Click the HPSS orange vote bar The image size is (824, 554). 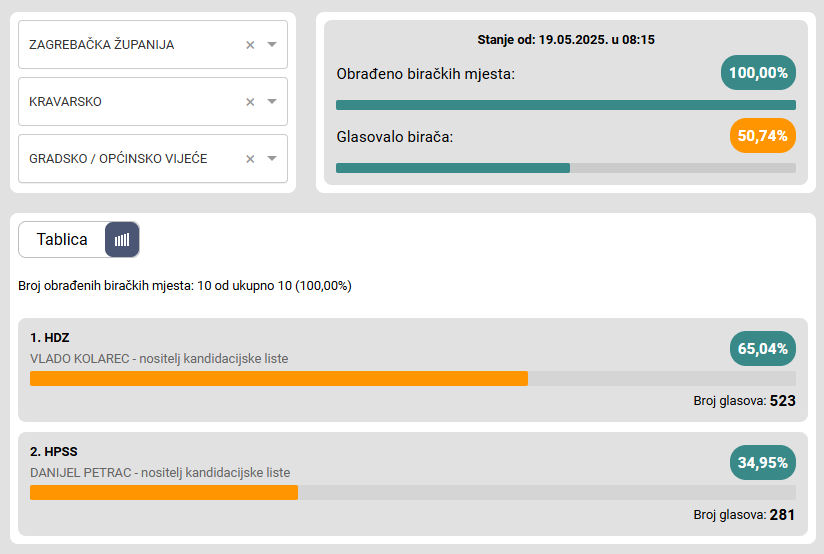164,492
